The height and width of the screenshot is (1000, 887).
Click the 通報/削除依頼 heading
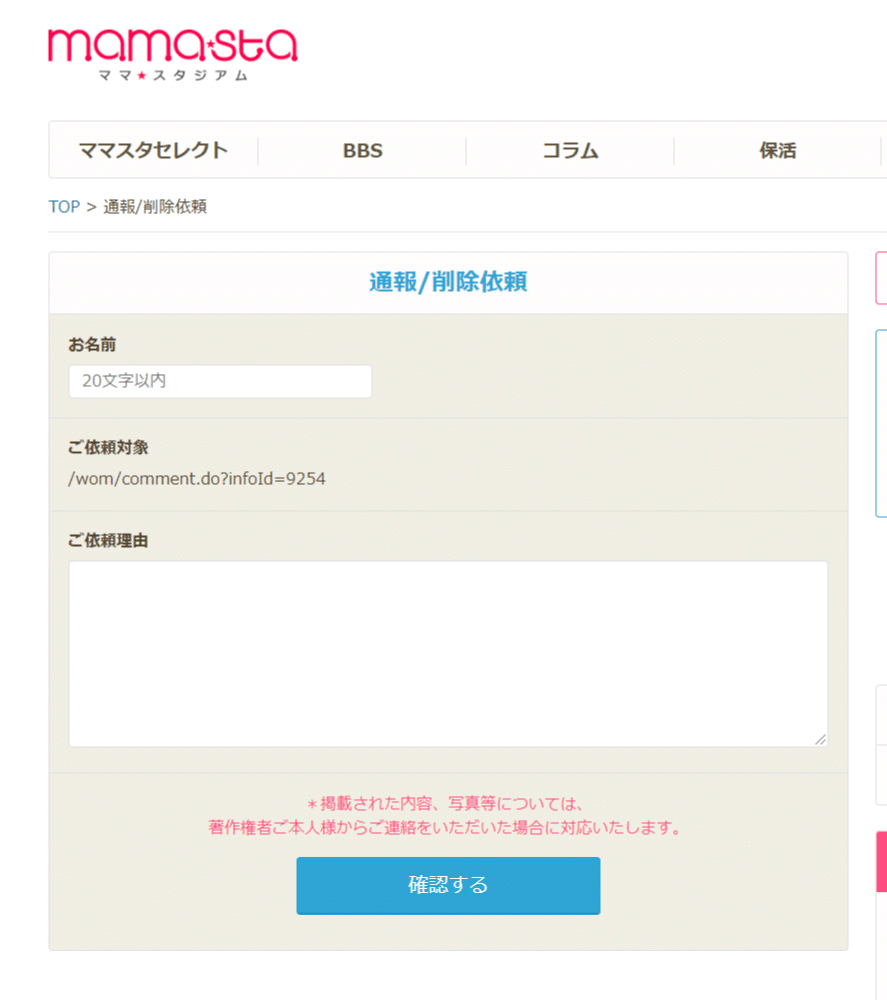tap(448, 282)
